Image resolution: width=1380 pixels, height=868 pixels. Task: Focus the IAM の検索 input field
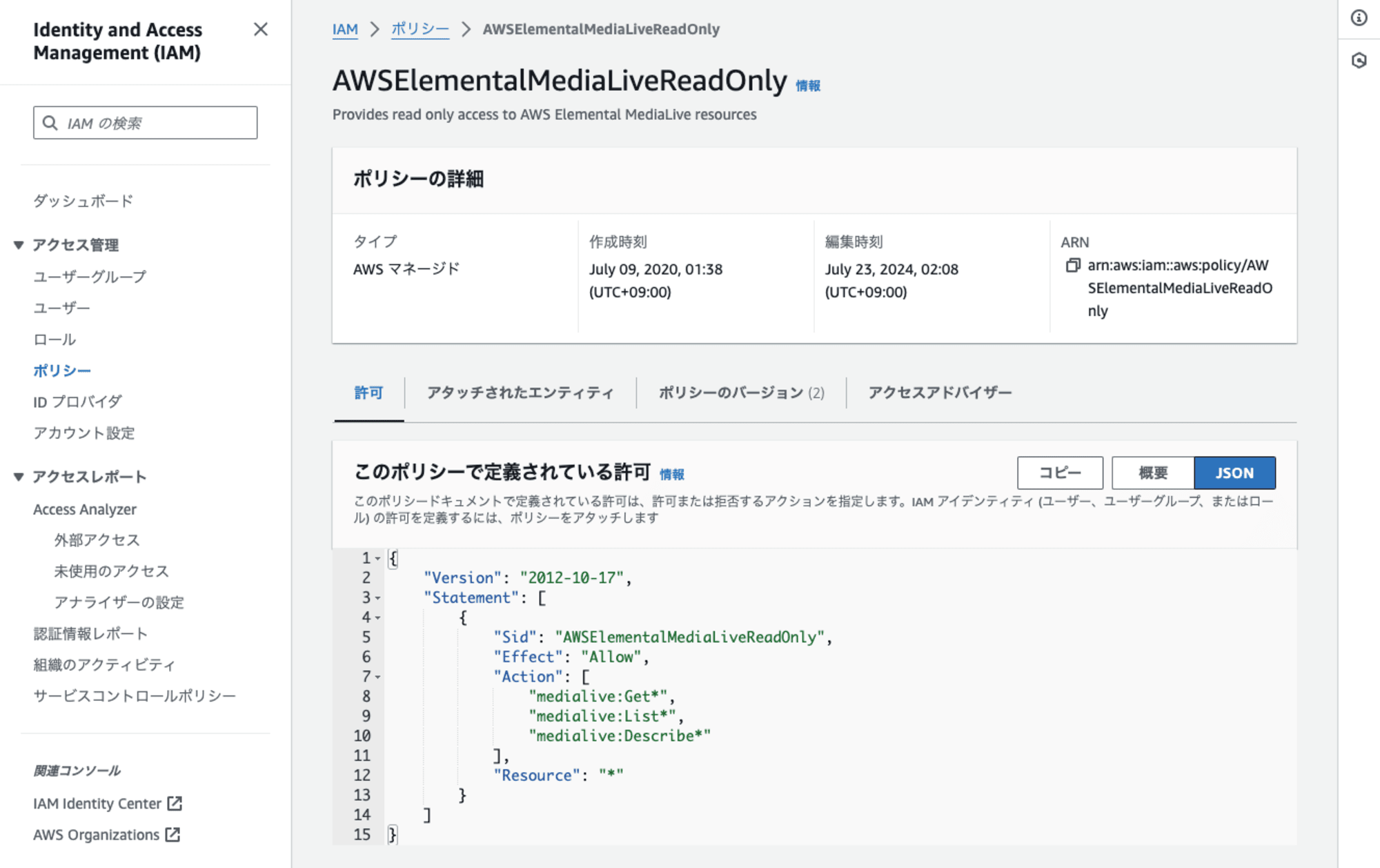click(146, 123)
